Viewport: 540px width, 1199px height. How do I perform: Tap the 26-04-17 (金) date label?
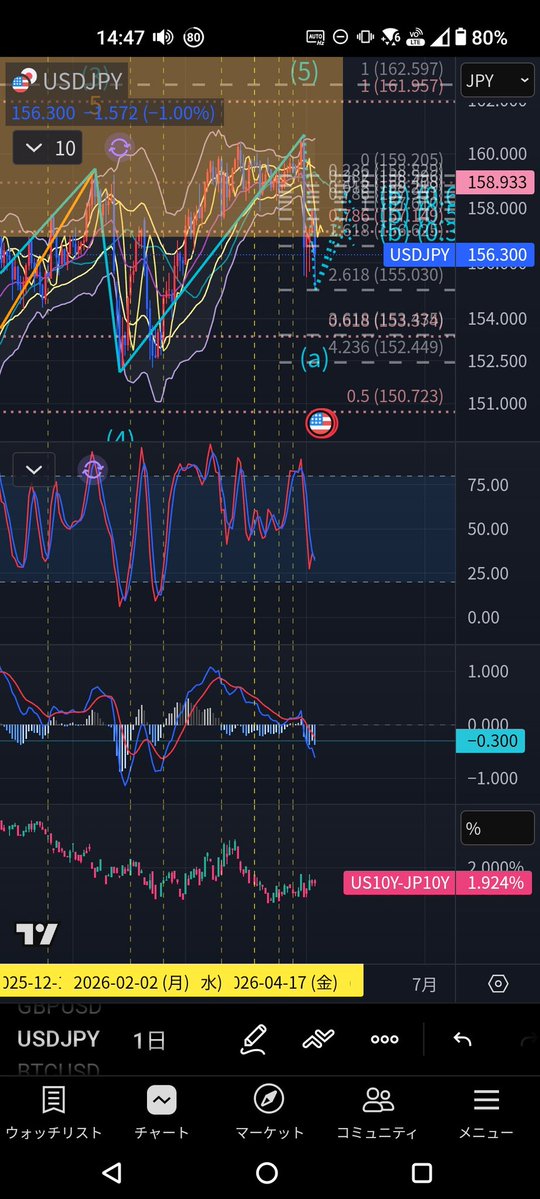(x=286, y=983)
